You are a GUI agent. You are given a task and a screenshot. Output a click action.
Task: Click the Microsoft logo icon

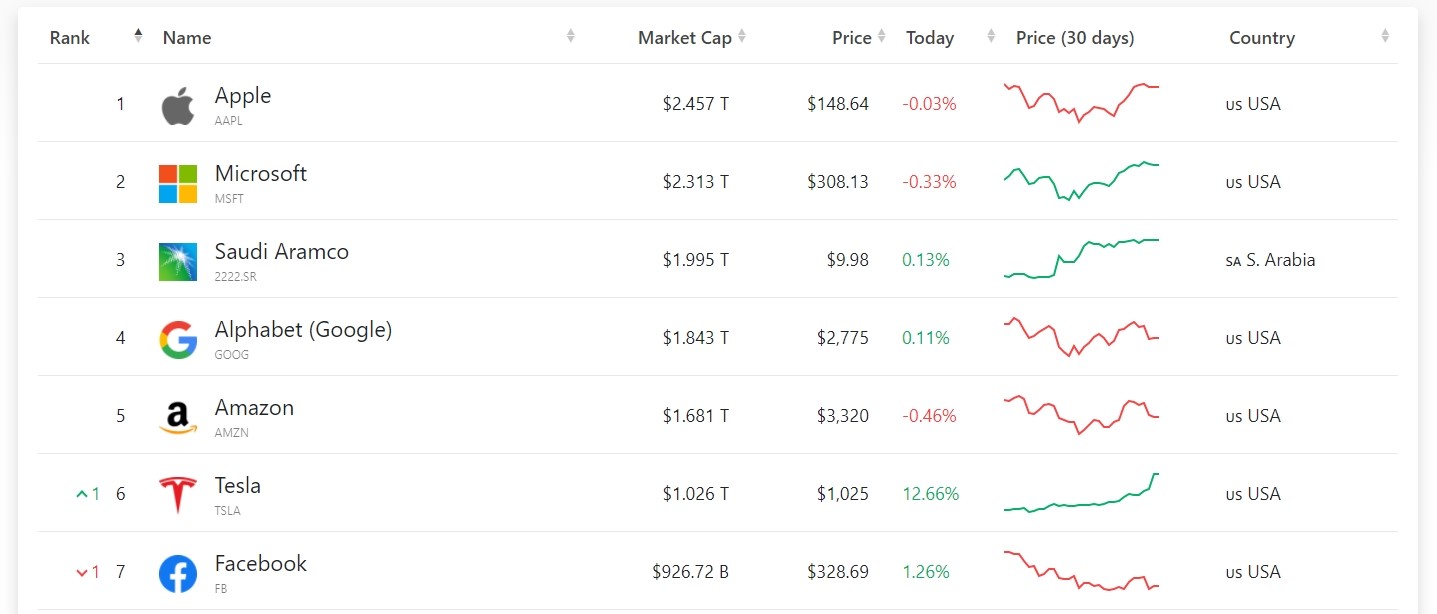(x=178, y=184)
